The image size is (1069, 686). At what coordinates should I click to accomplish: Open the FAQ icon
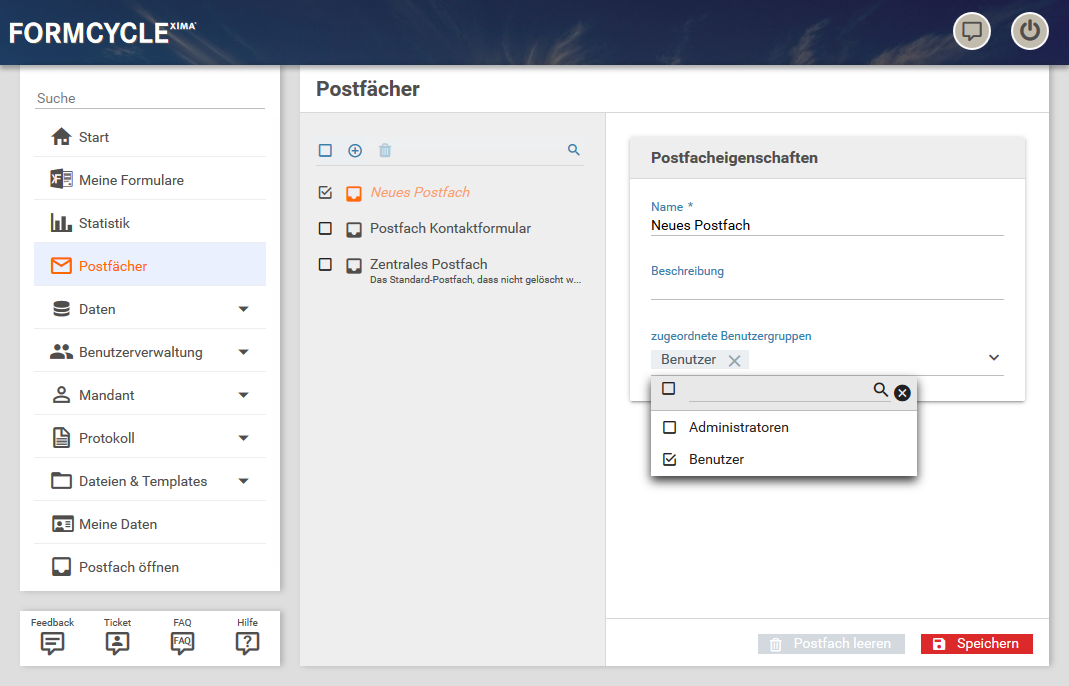click(x=182, y=643)
